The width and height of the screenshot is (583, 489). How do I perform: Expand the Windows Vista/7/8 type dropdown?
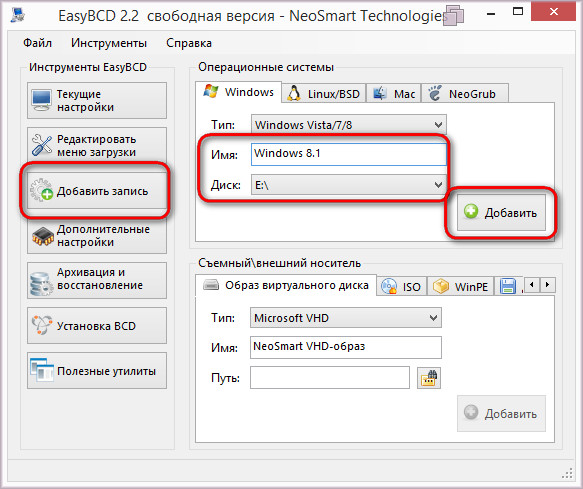[349, 125]
